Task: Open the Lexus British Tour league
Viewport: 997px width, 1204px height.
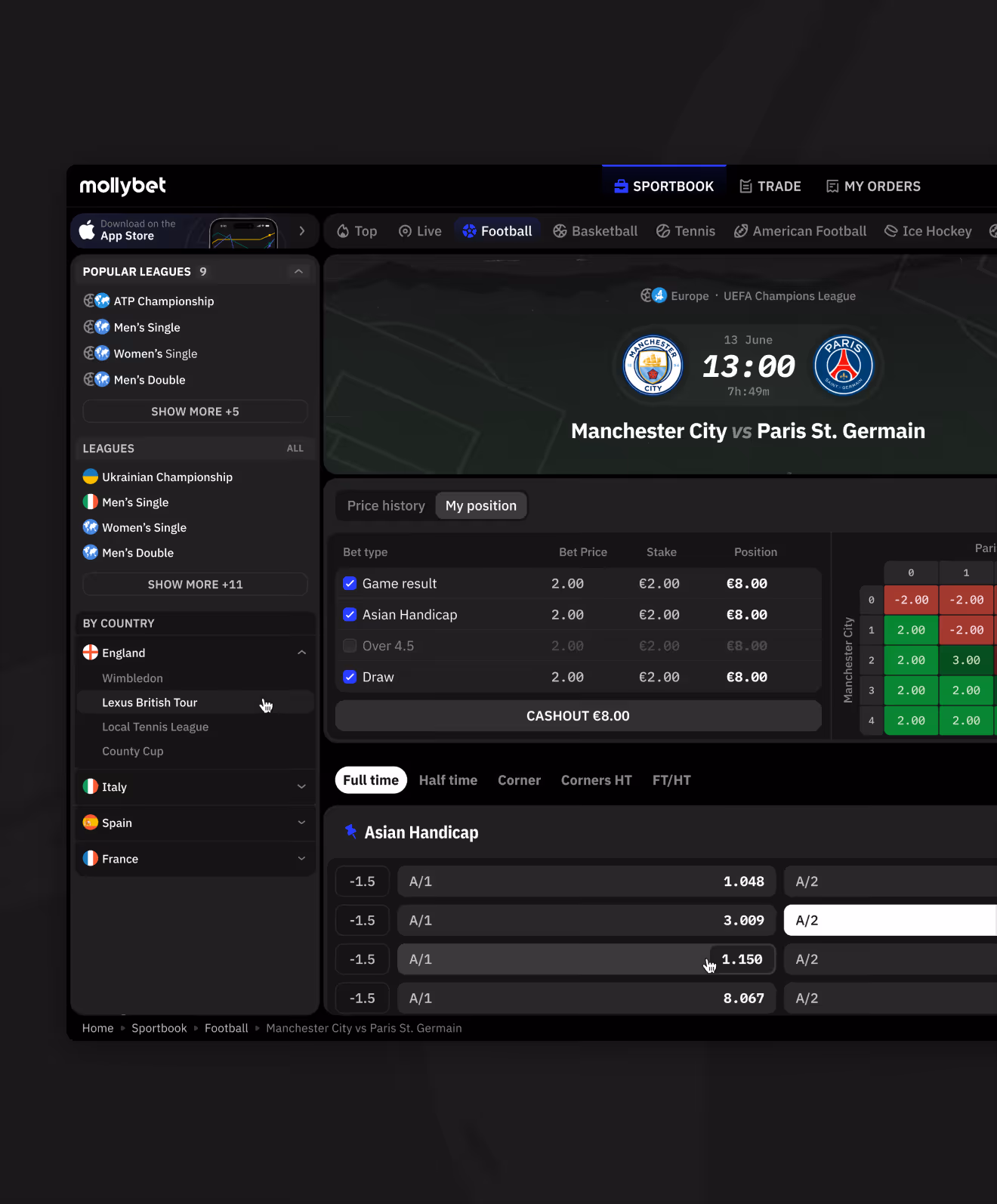Action: tap(195, 702)
